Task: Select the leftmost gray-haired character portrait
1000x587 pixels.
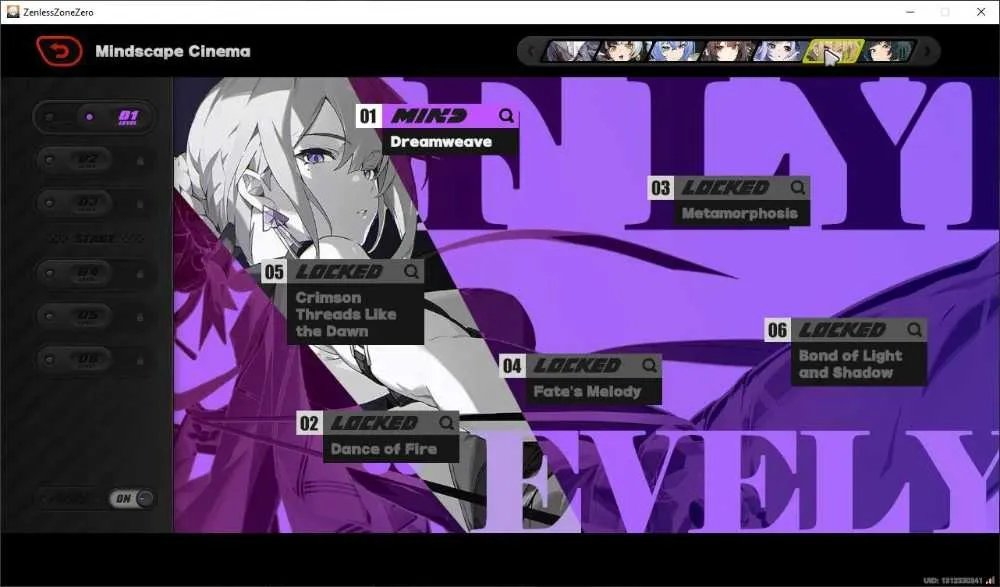Action: [571, 51]
